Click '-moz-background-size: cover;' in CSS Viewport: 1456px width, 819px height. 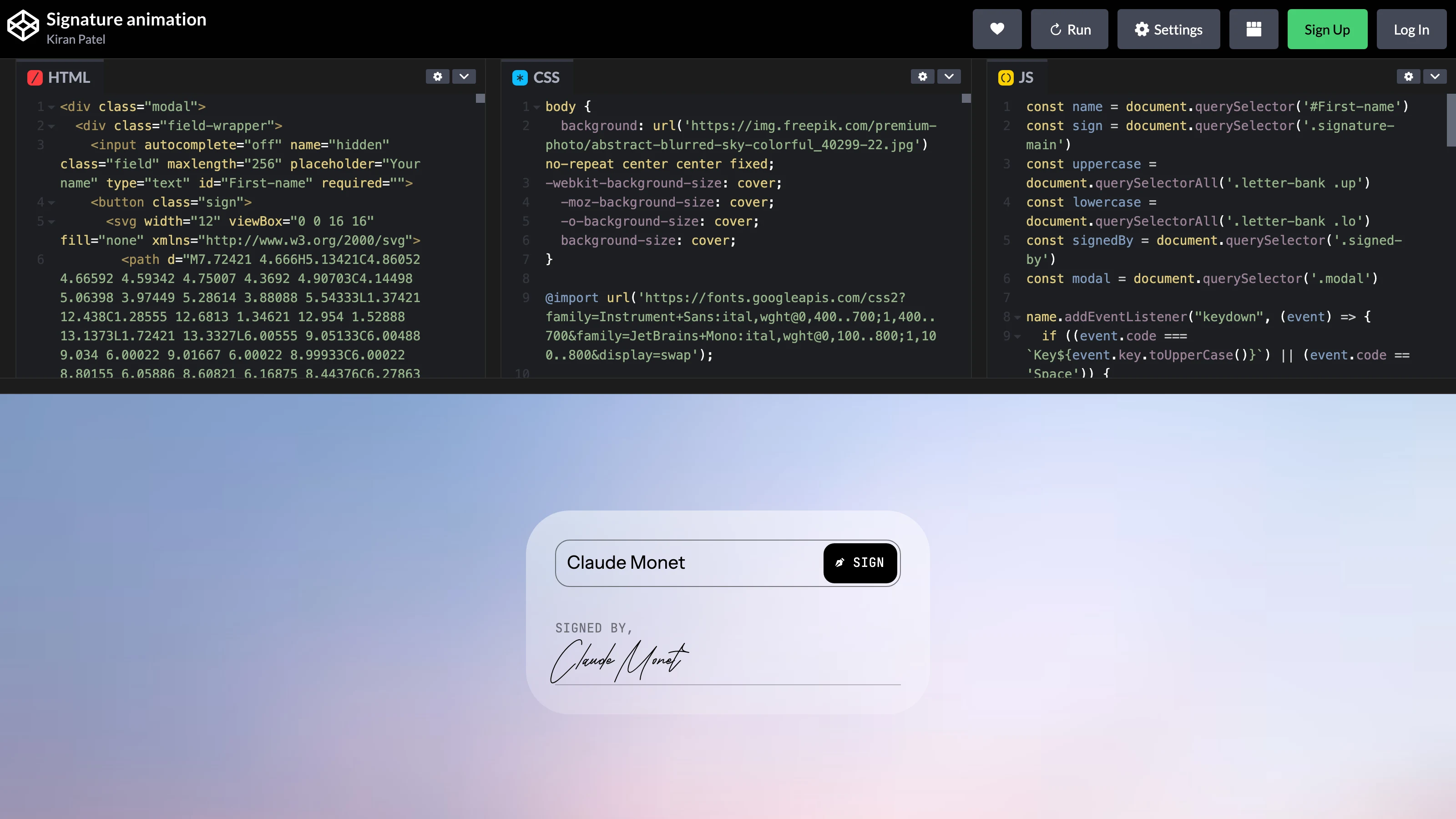click(x=667, y=202)
